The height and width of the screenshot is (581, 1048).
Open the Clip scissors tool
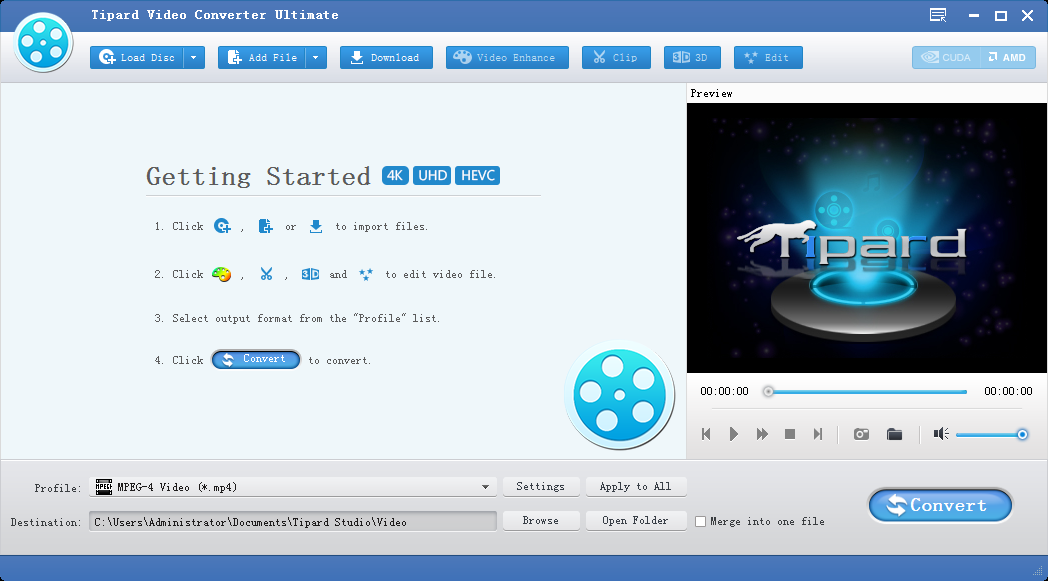[x=616, y=58]
